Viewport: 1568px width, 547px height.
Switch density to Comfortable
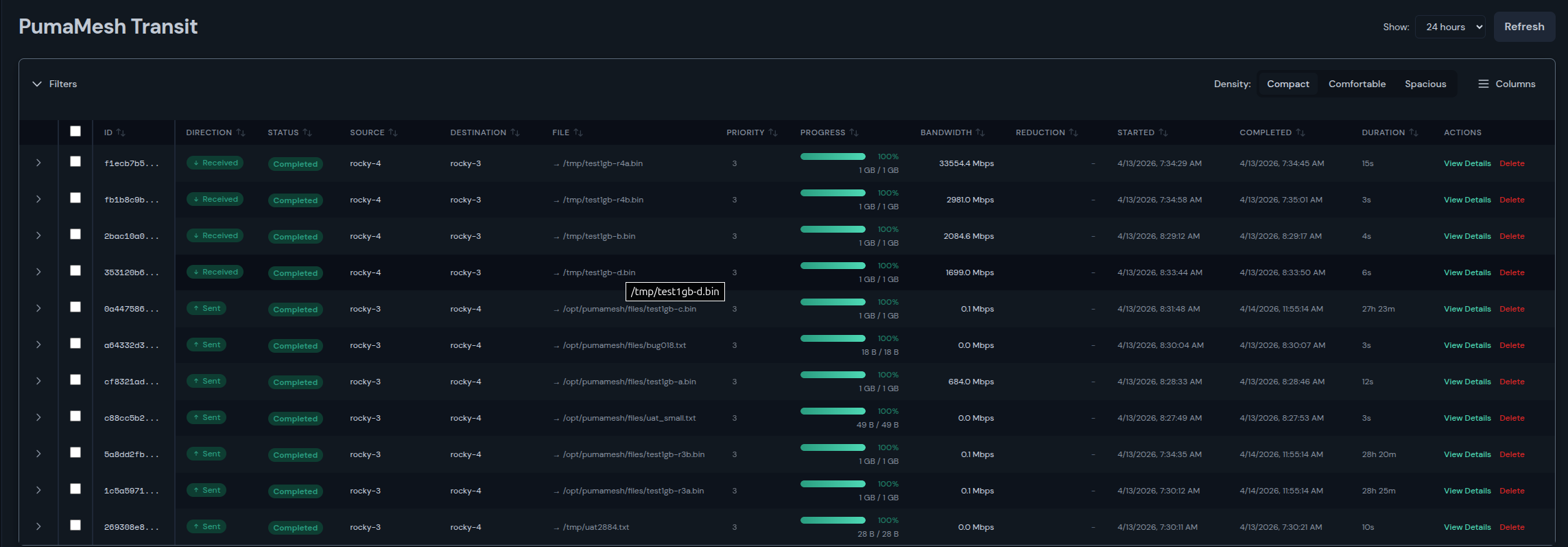click(1357, 84)
